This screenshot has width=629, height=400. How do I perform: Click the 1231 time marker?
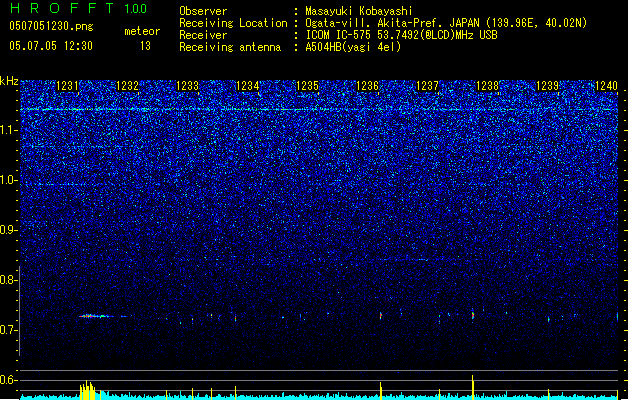pos(67,86)
